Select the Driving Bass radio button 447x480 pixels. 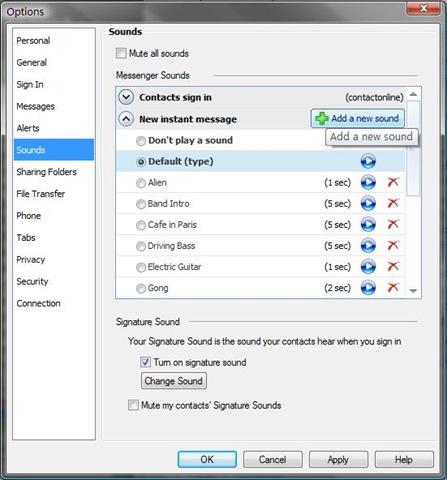point(141,246)
